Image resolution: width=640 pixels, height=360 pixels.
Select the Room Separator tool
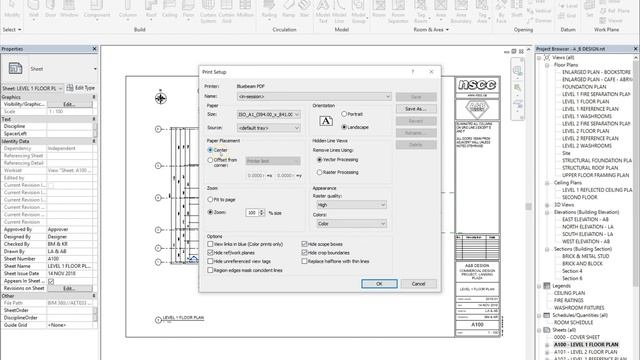(398, 11)
